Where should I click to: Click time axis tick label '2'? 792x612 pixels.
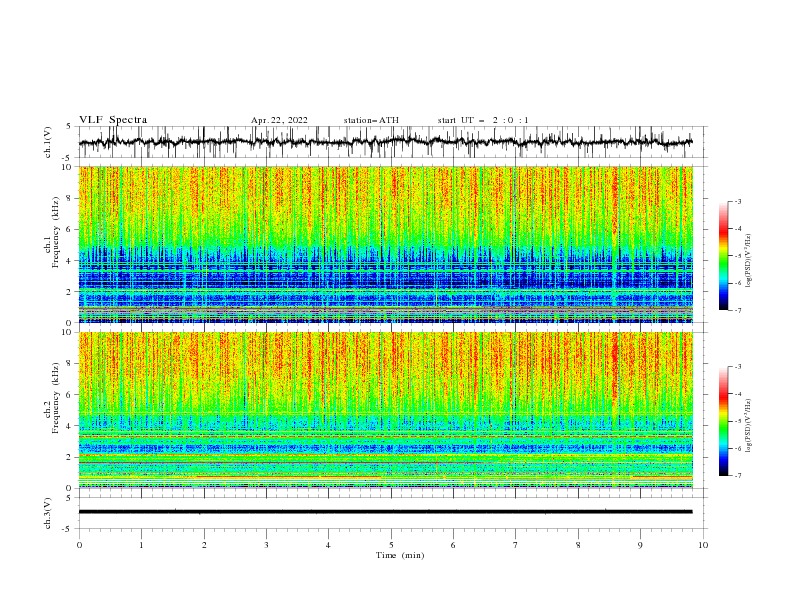pos(204,545)
